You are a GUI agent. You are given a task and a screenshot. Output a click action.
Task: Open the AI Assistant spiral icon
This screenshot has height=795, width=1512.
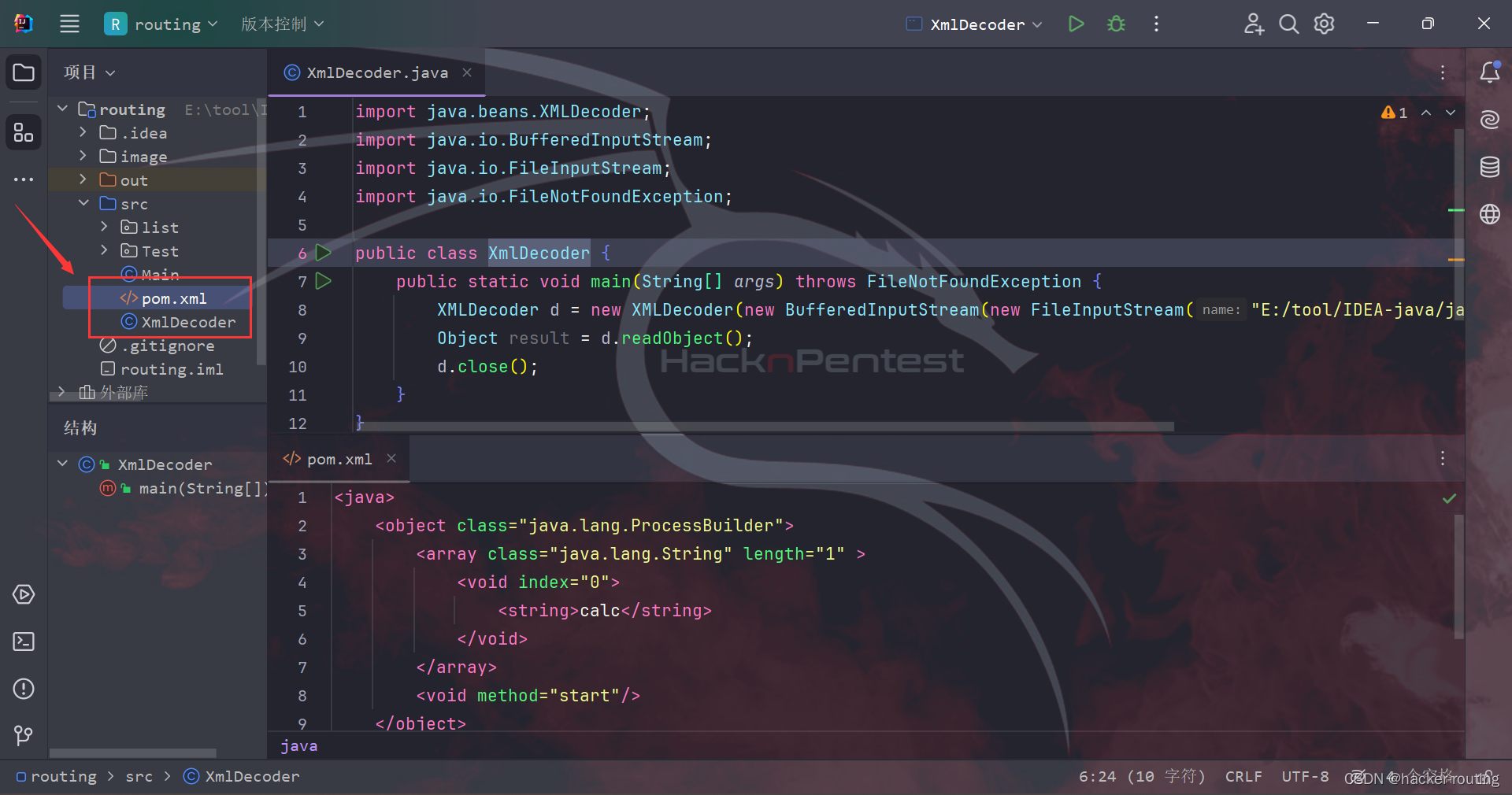[x=1489, y=120]
